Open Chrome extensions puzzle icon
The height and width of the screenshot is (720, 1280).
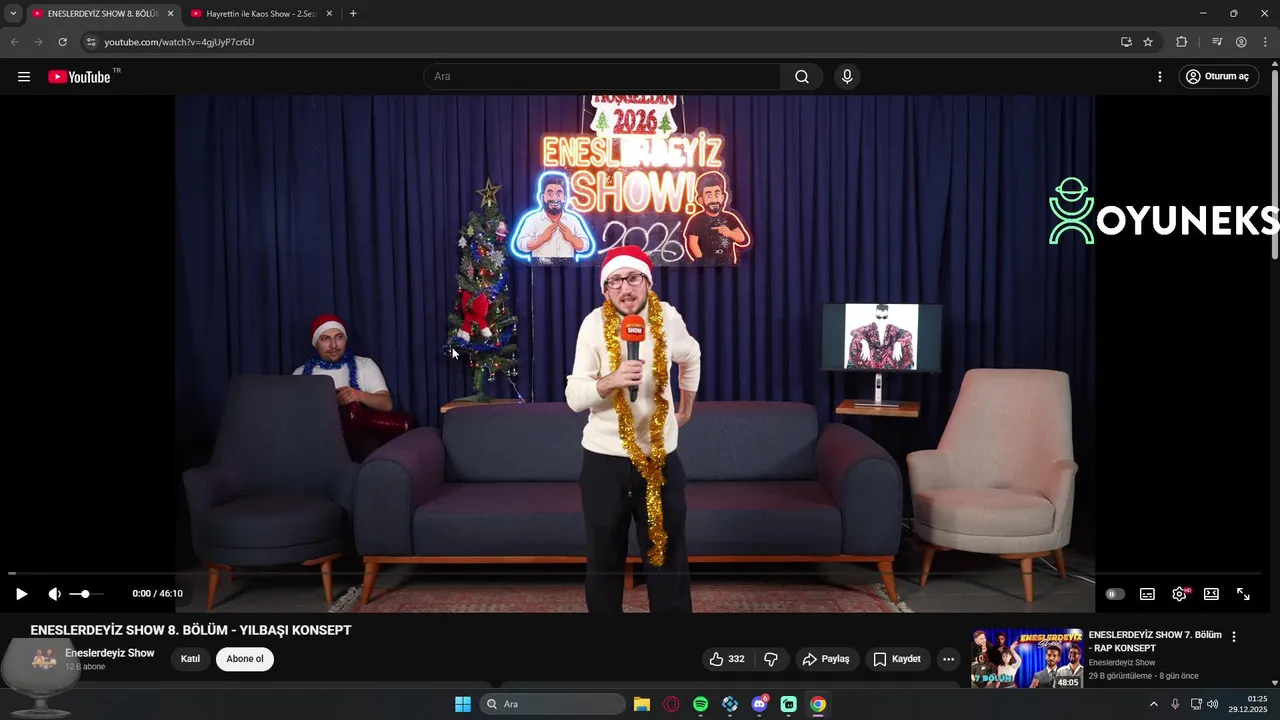click(x=1182, y=42)
